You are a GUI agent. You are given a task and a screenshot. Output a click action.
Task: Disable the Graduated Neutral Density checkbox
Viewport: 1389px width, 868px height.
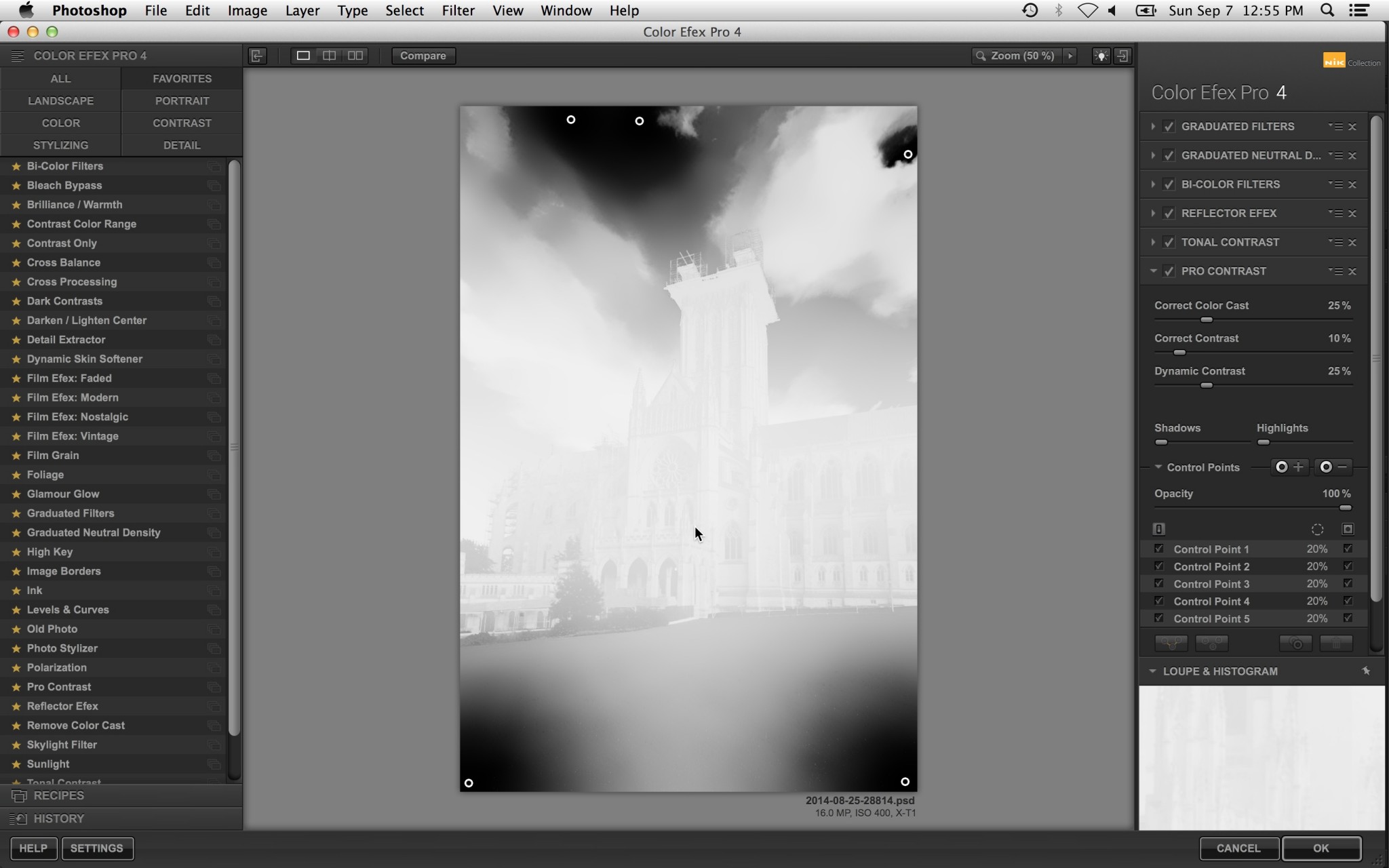coord(1169,155)
